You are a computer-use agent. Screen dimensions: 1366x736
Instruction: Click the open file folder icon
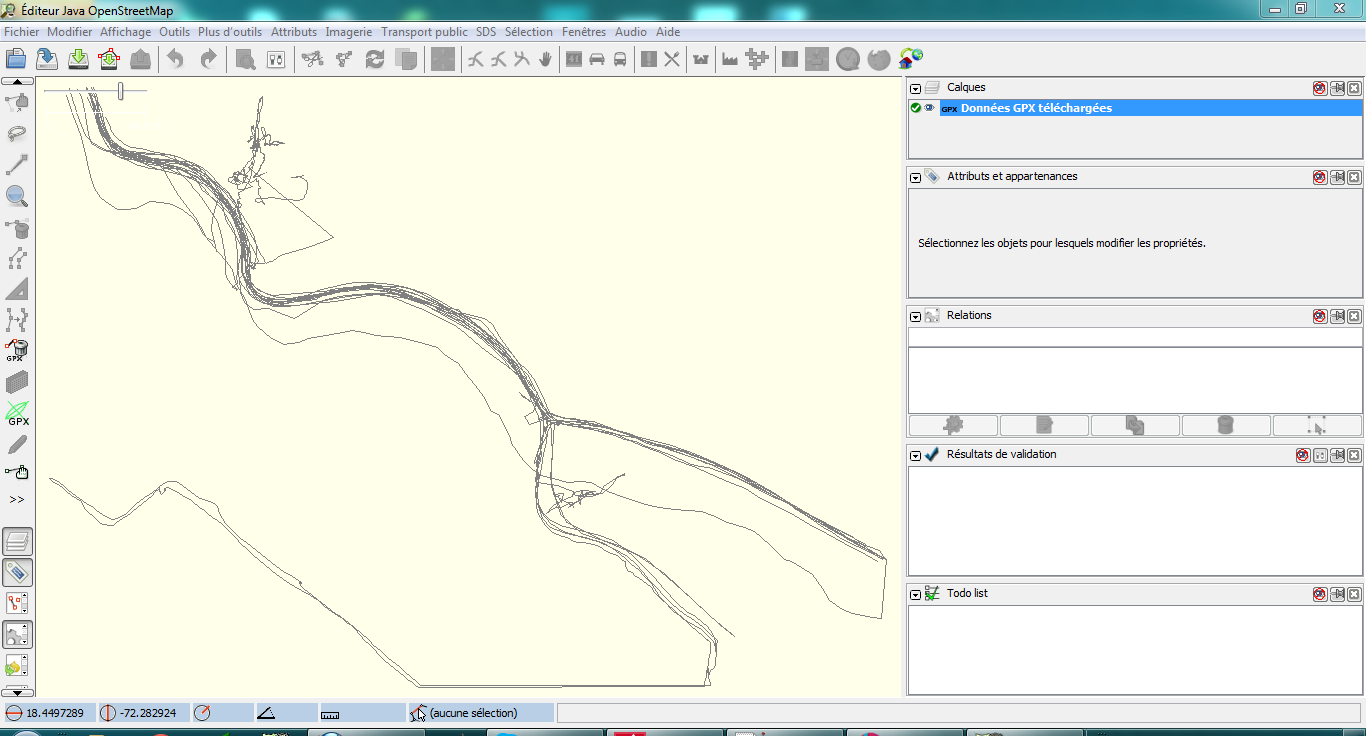pyautogui.click(x=15, y=59)
